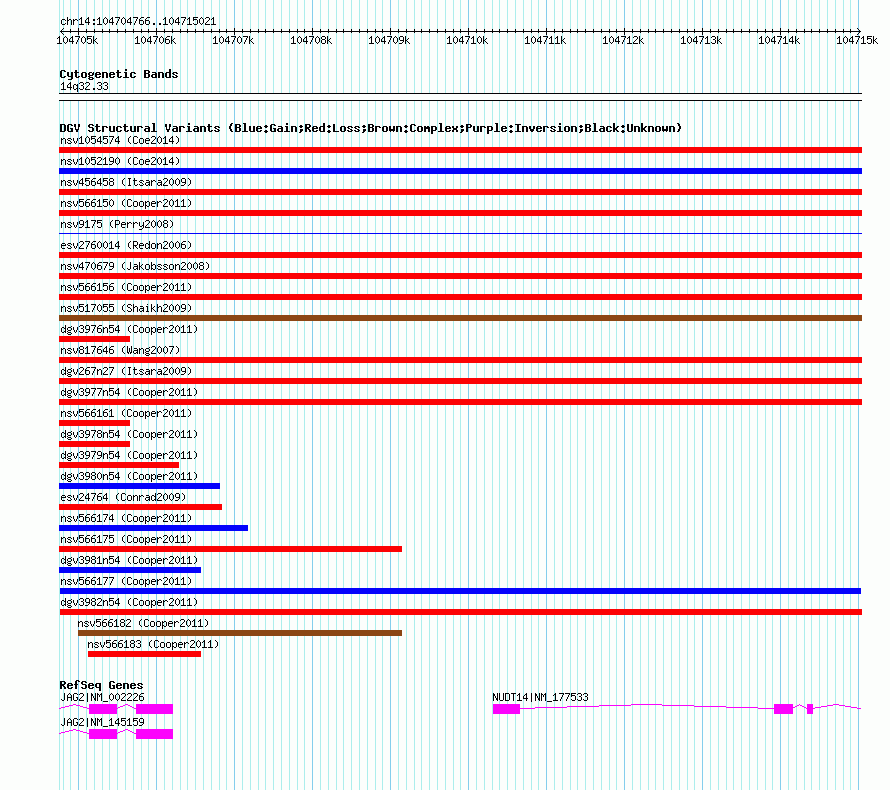Click the short nsv566161 red loss bar
This screenshot has height=790, width=890.
pyautogui.click(x=94, y=423)
